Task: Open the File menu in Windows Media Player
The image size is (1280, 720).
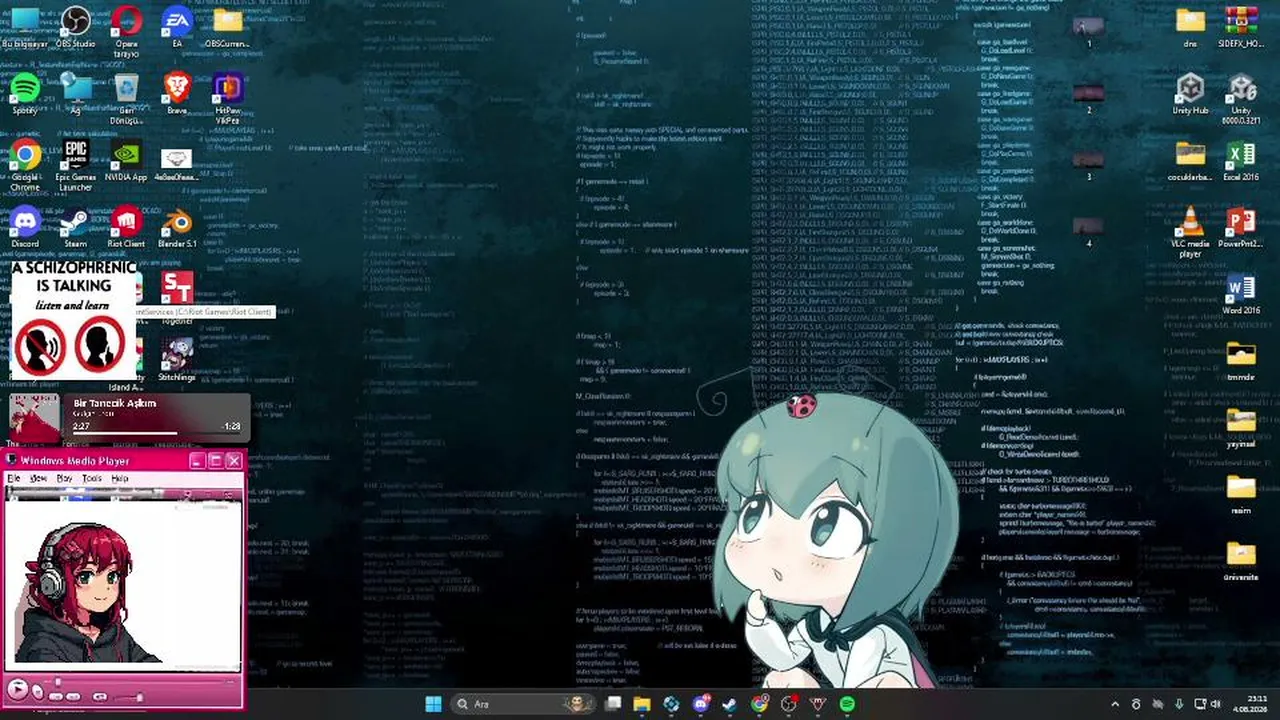Action: click(14, 479)
